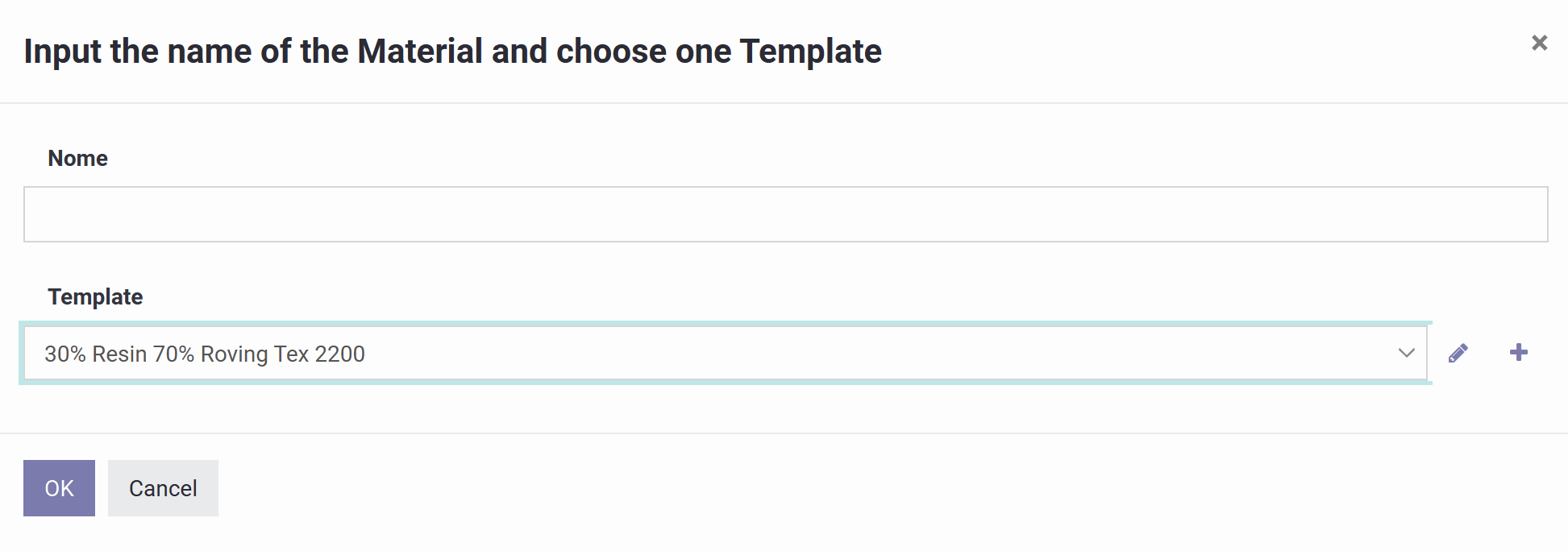This screenshot has width=1568, height=551.
Task: Close the material dialog with X
Action: pyautogui.click(x=1539, y=43)
